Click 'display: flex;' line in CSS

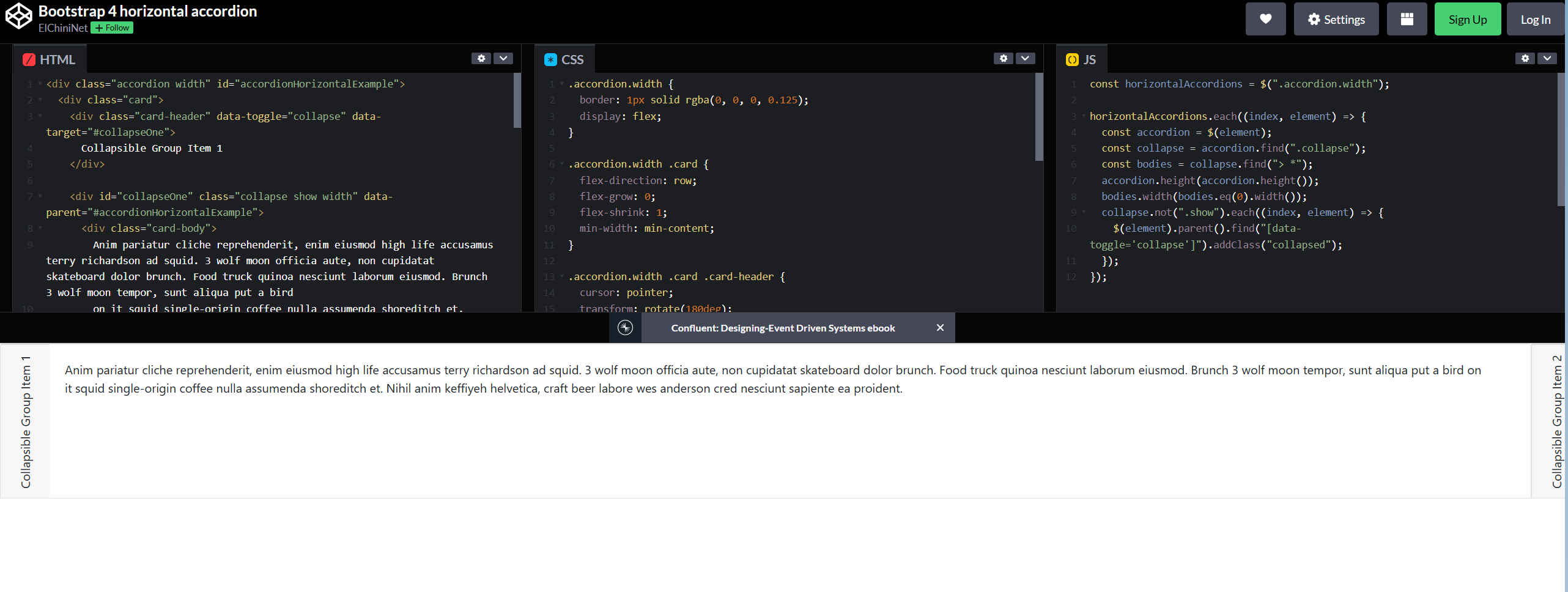tap(620, 116)
